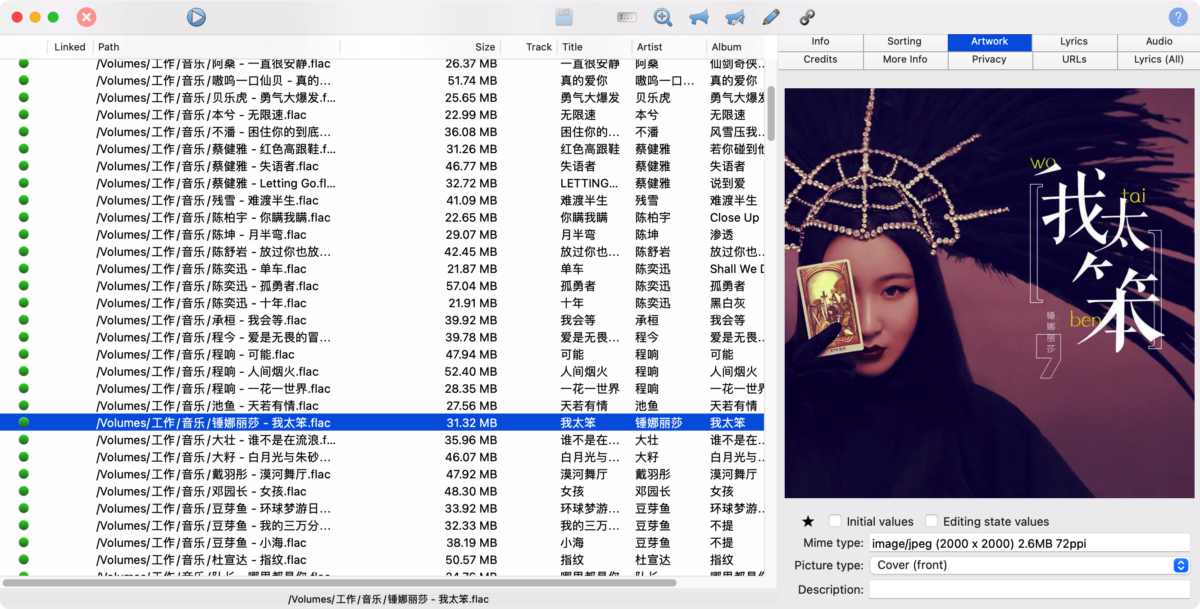Click the magnifying glass zoom icon
The height and width of the screenshot is (609, 1200).
pos(662,17)
